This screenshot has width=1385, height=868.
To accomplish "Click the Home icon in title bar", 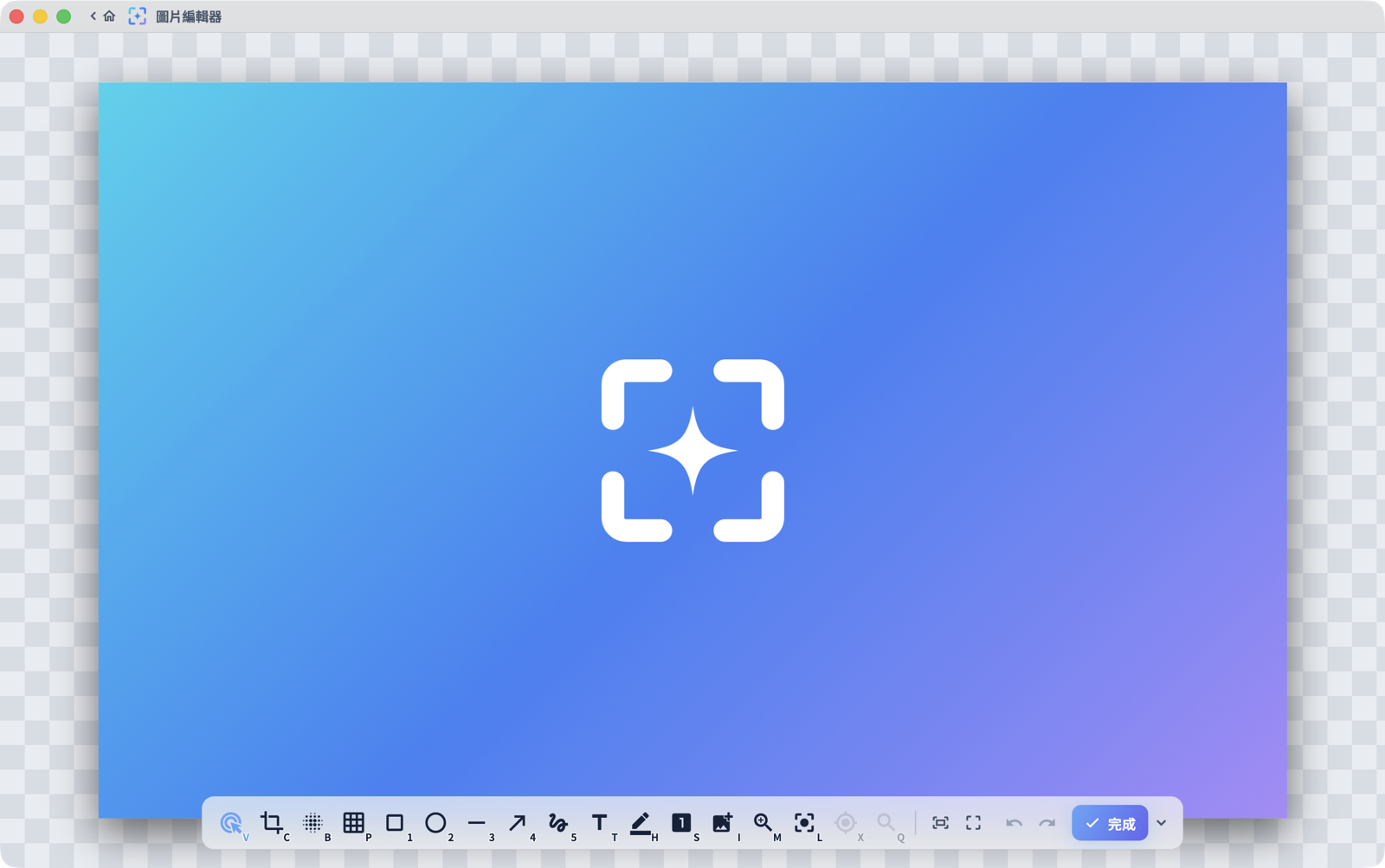I will [109, 16].
